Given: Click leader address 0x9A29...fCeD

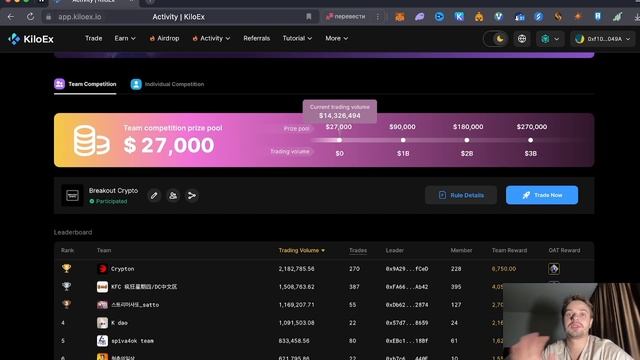Looking at the screenshot, I should 407,269.
